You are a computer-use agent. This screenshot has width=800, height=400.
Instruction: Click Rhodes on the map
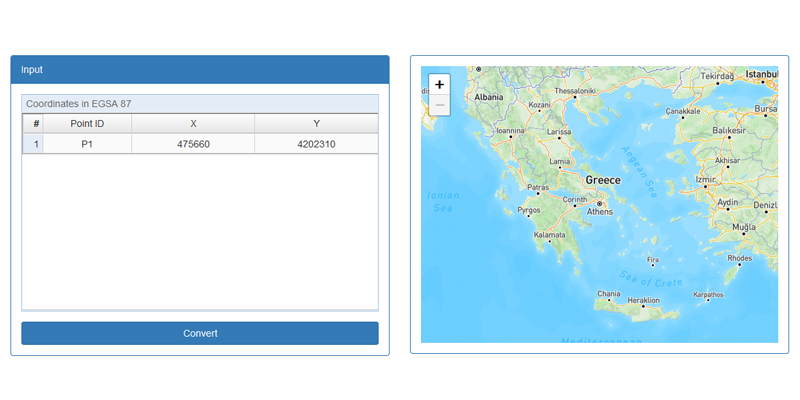739,258
